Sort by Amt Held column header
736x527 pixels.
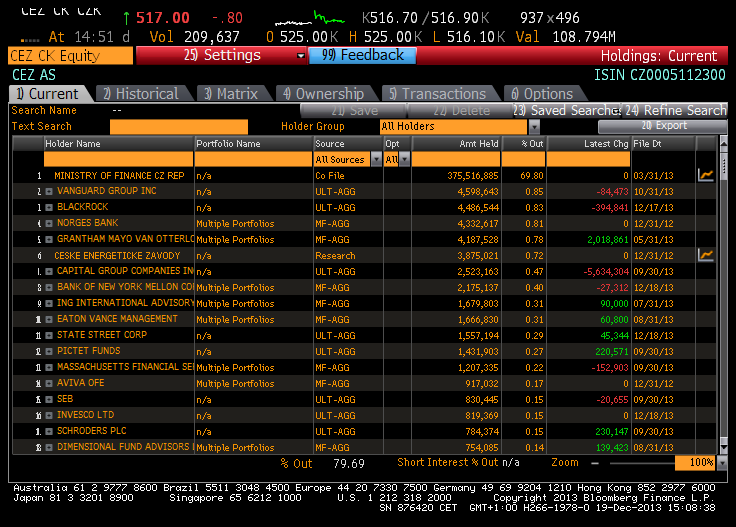456,144
